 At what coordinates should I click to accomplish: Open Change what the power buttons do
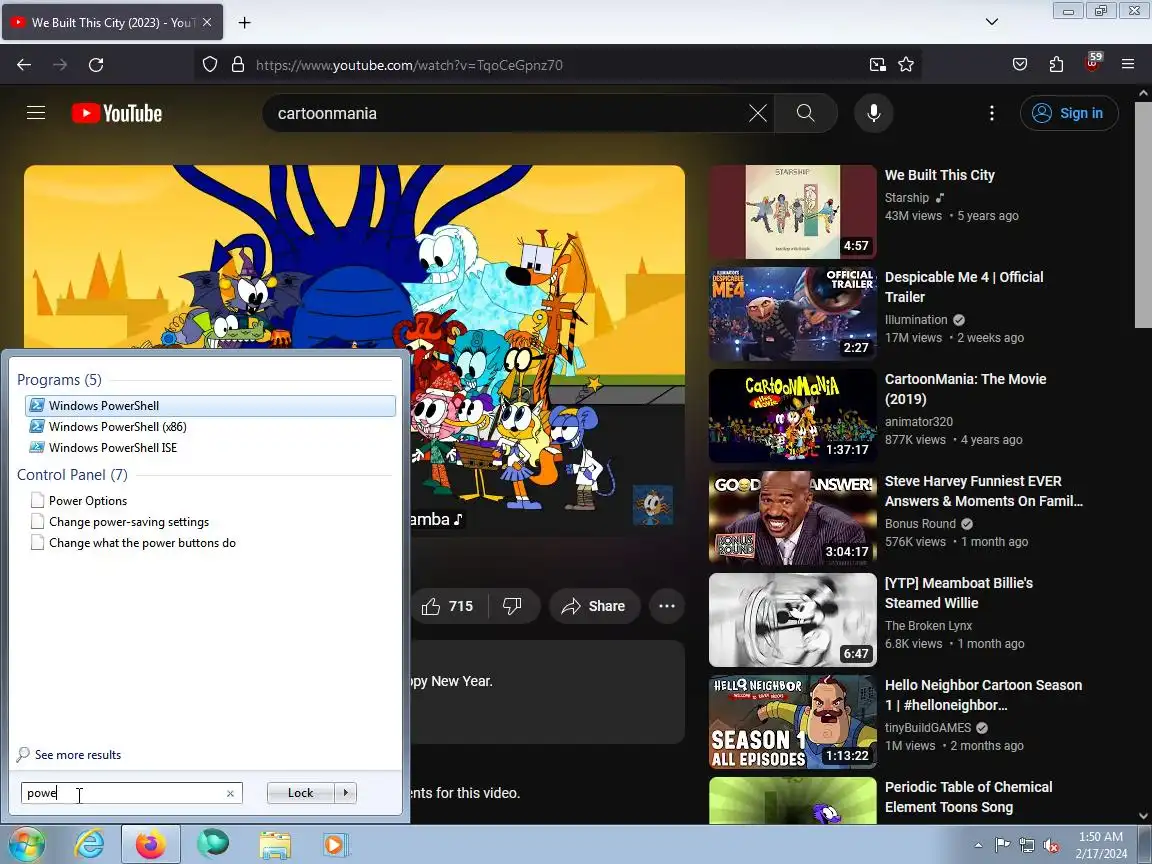[x=142, y=543]
